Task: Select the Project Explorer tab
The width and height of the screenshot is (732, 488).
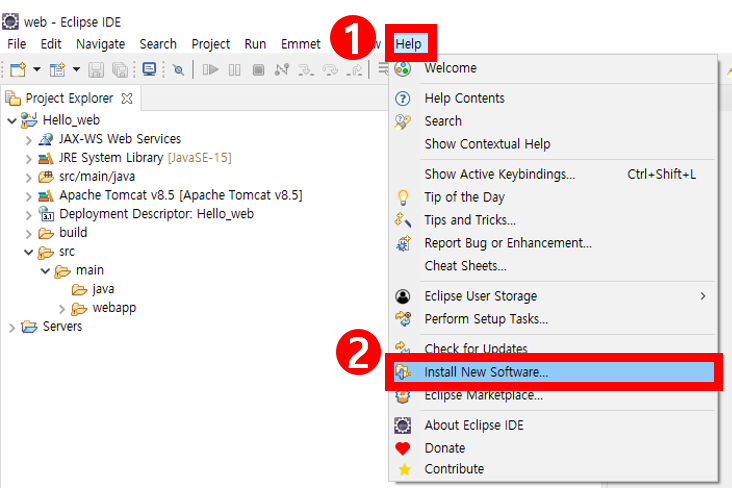Action: pyautogui.click(x=69, y=98)
